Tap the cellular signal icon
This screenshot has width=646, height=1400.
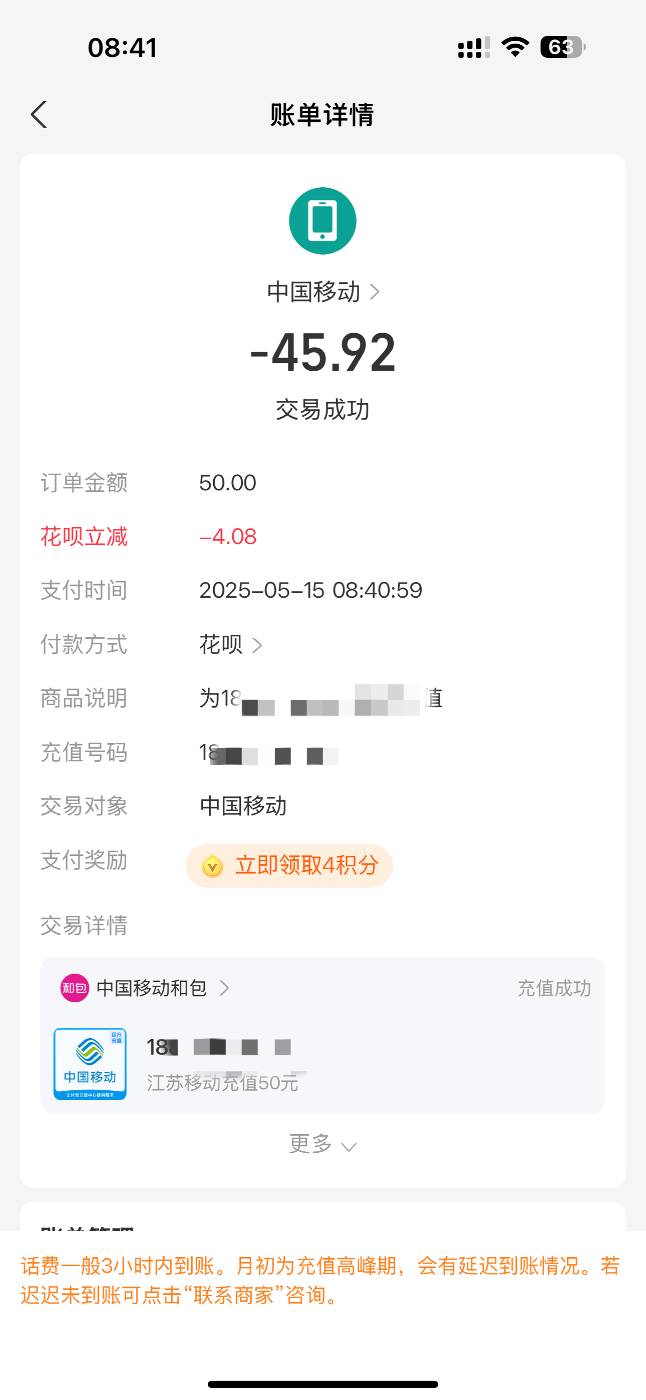click(473, 47)
